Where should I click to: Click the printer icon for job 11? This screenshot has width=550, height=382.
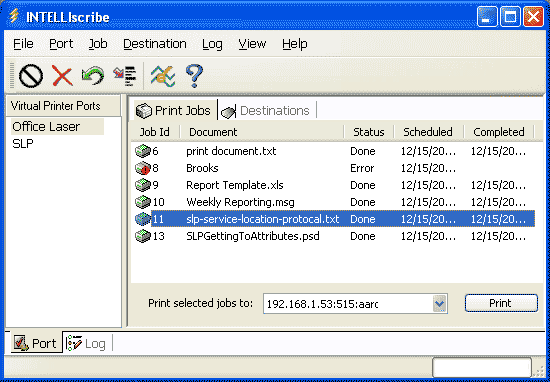coord(143,219)
